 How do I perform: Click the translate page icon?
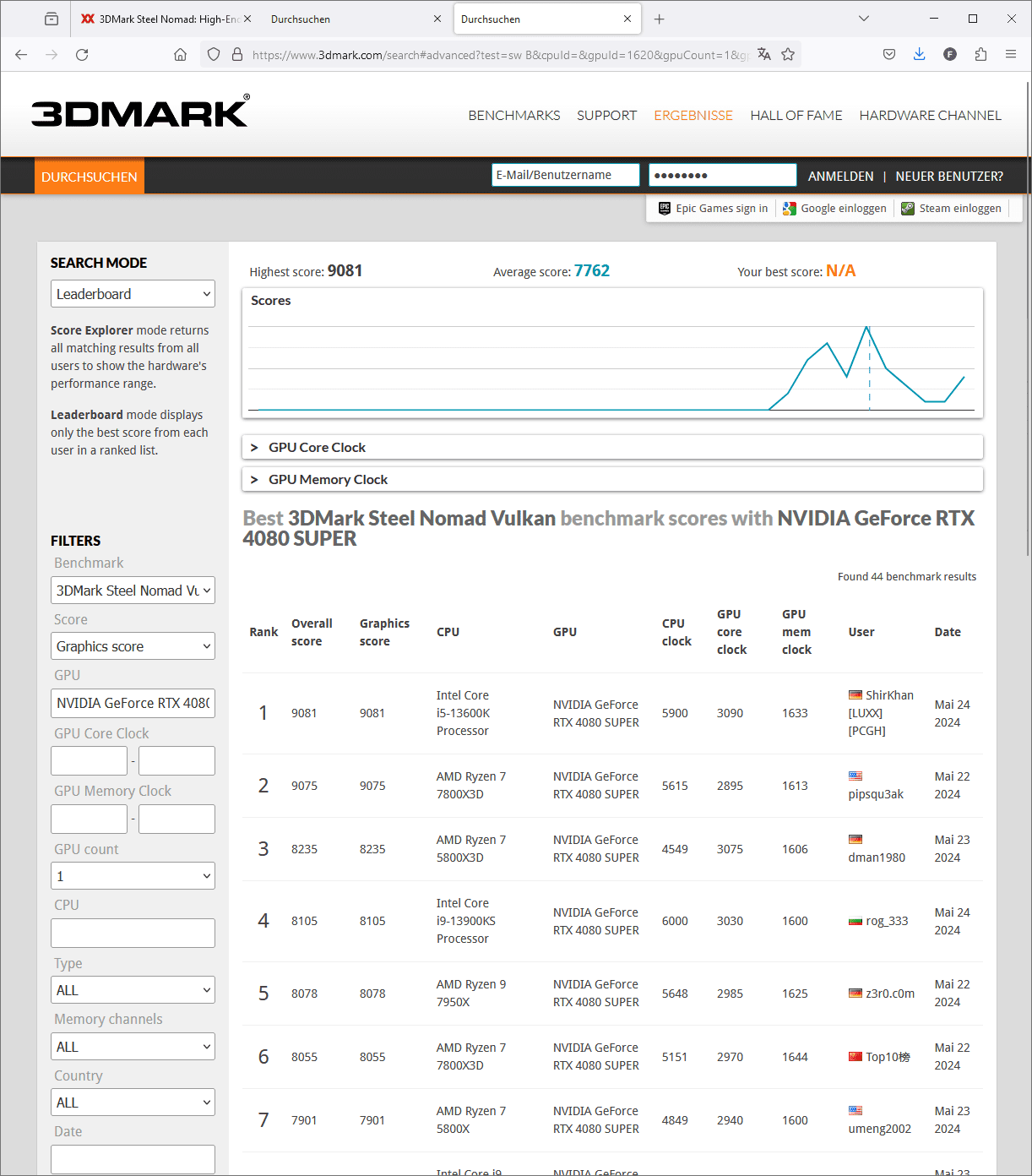(x=764, y=54)
